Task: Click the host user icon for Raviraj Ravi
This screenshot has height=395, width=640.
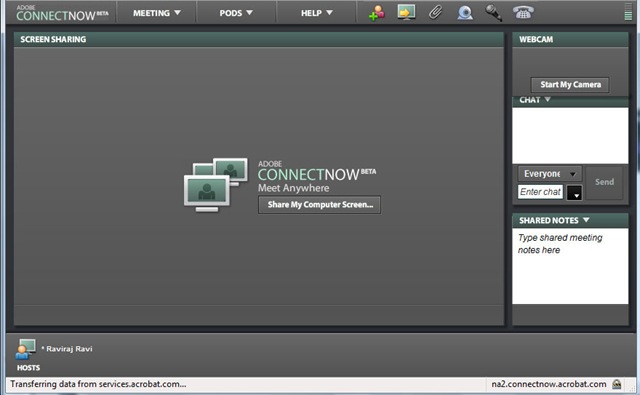Action: [x=25, y=349]
